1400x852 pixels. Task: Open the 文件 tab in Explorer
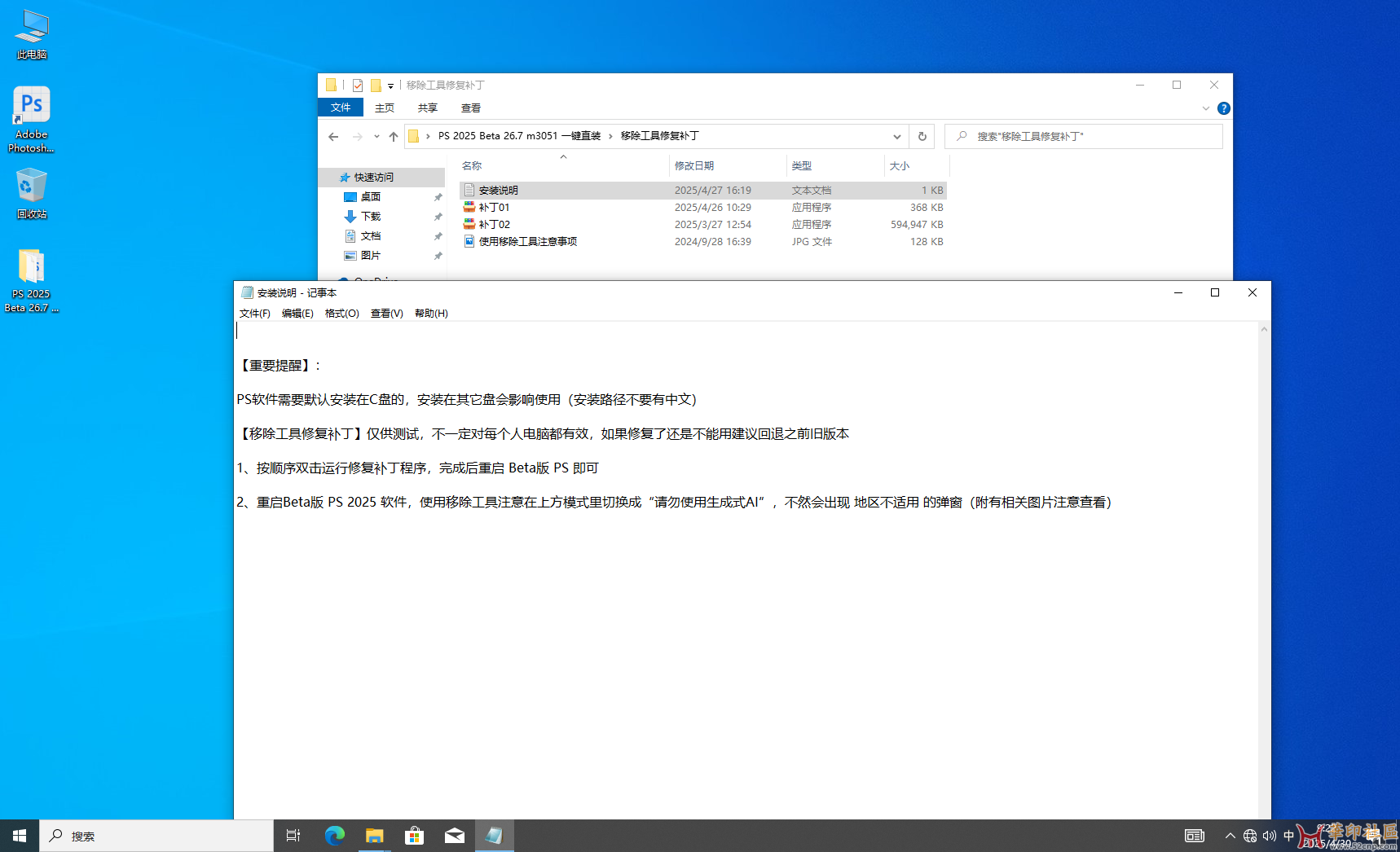tap(341, 108)
